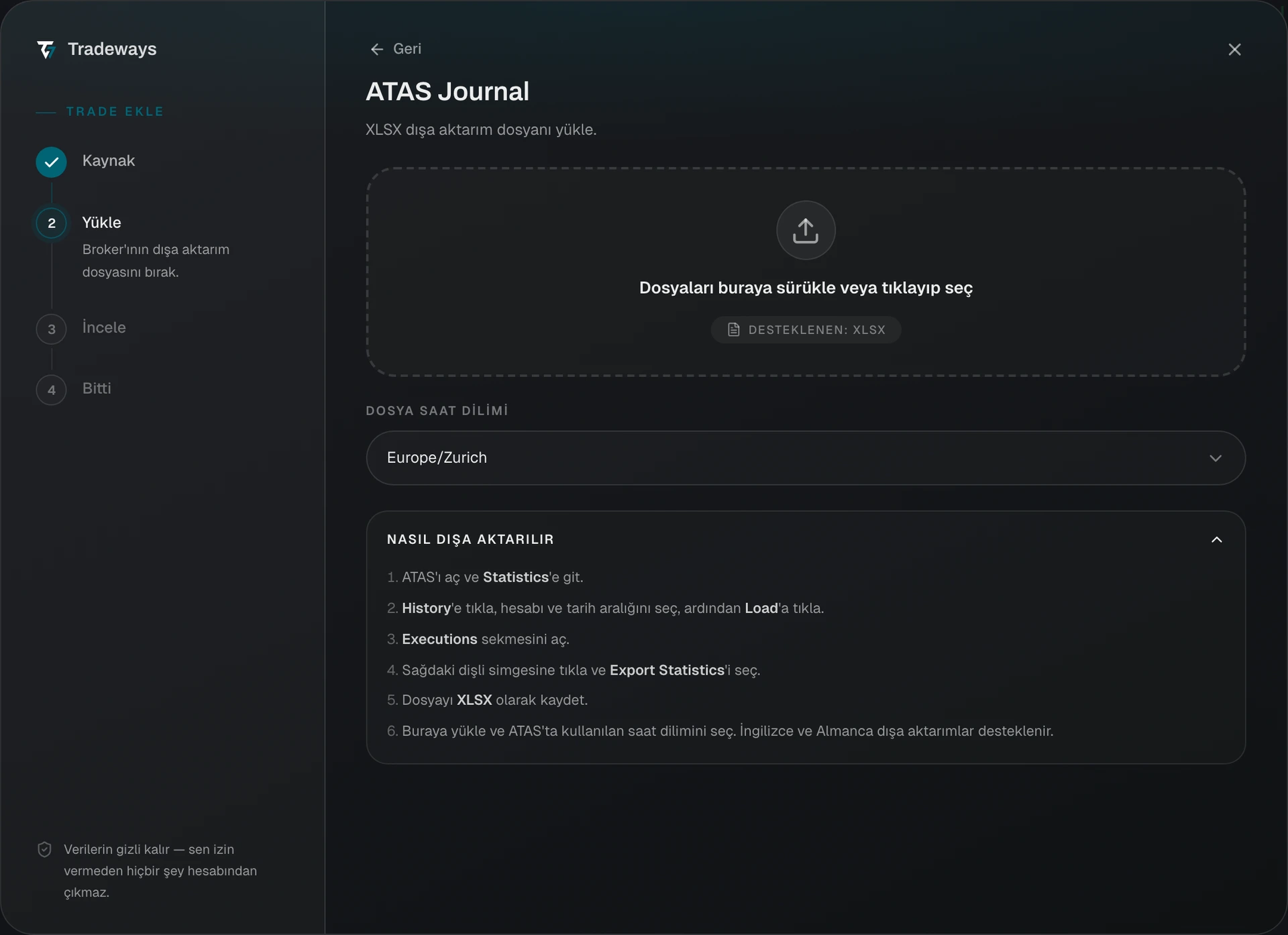Click the step 4 circle for Bitti
The height and width of the screenshot is (935, 1288).
(52, 390)
